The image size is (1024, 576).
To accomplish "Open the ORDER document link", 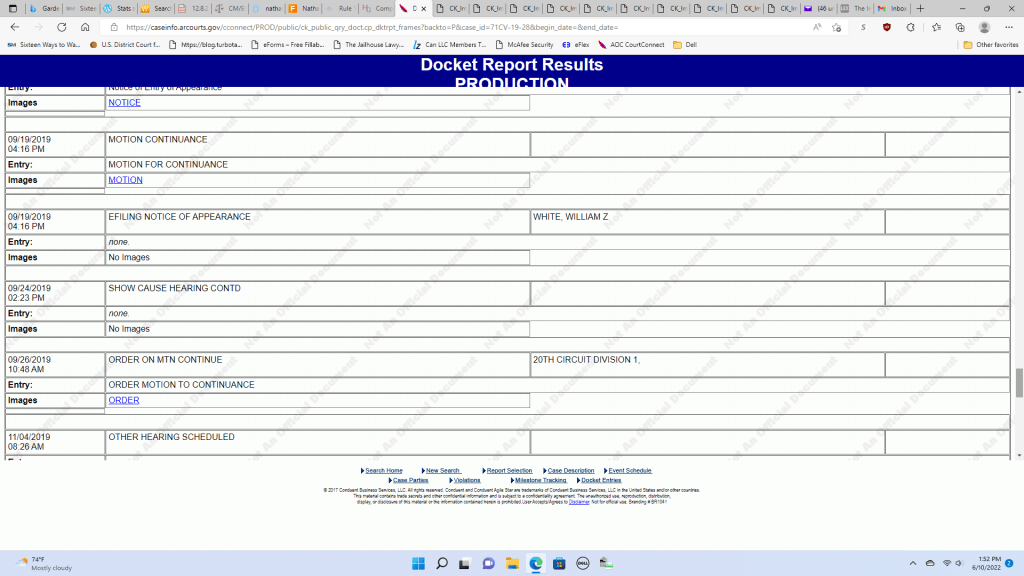I will pos(124,400).
